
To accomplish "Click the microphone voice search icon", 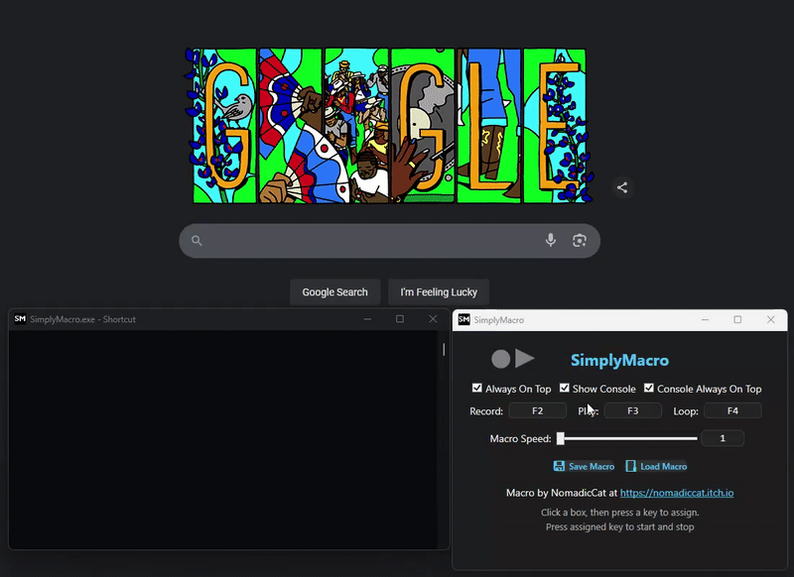I will pos(550,240).
